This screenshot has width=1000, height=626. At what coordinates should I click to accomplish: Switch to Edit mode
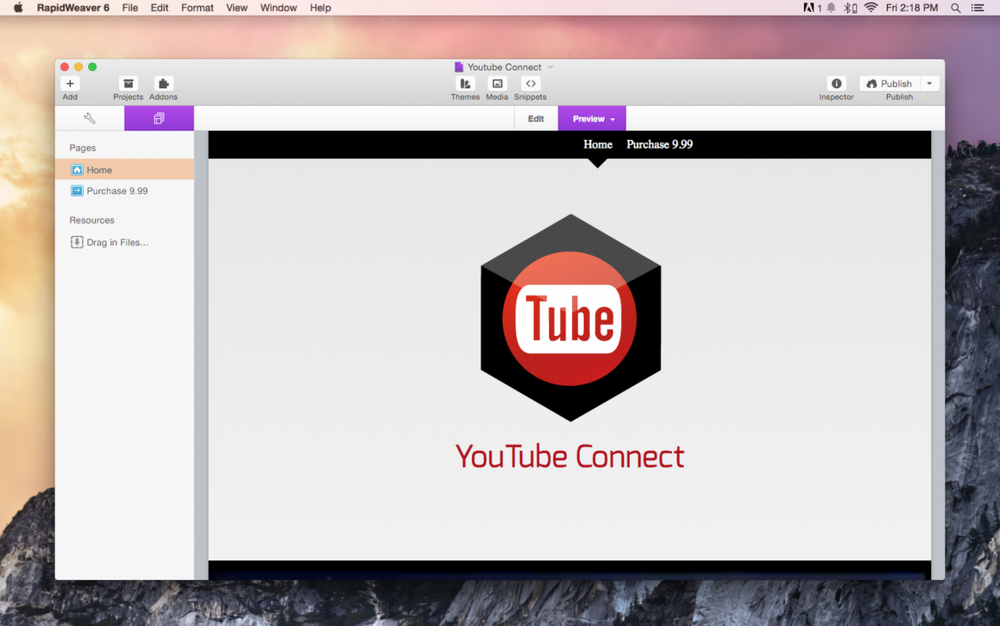point(536,119)
